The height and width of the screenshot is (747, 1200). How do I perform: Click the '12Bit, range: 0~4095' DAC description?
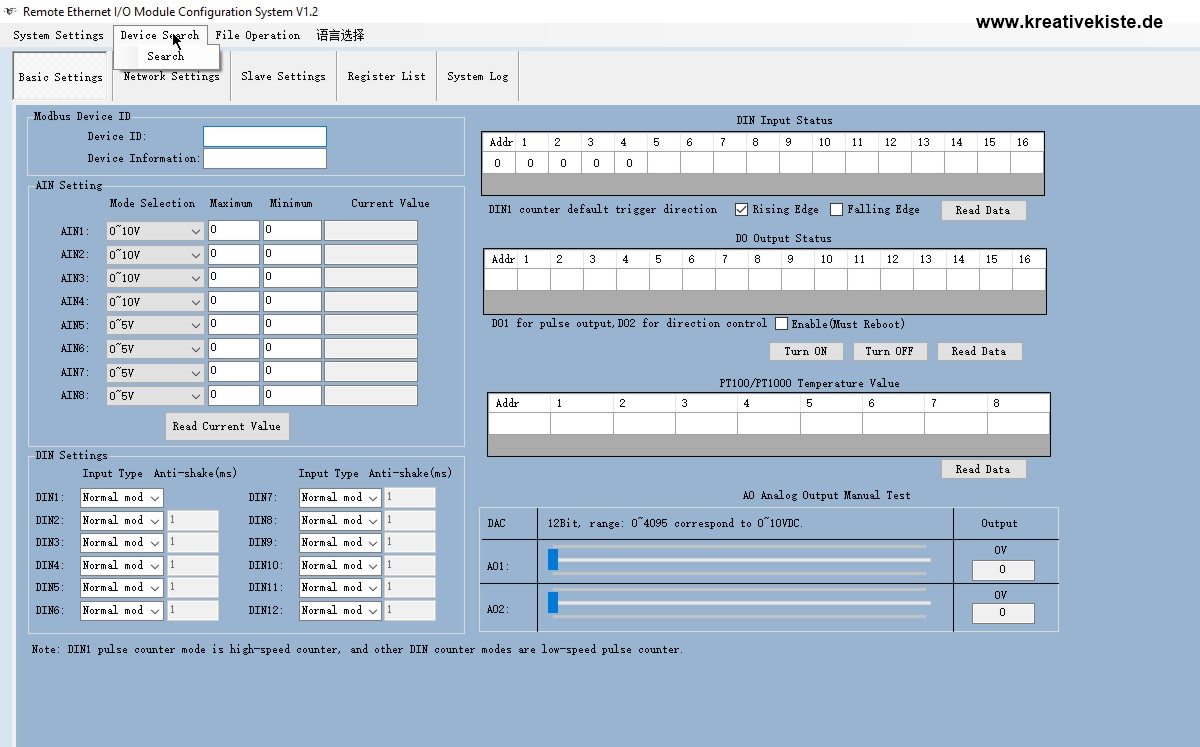[x=675, y=524]
